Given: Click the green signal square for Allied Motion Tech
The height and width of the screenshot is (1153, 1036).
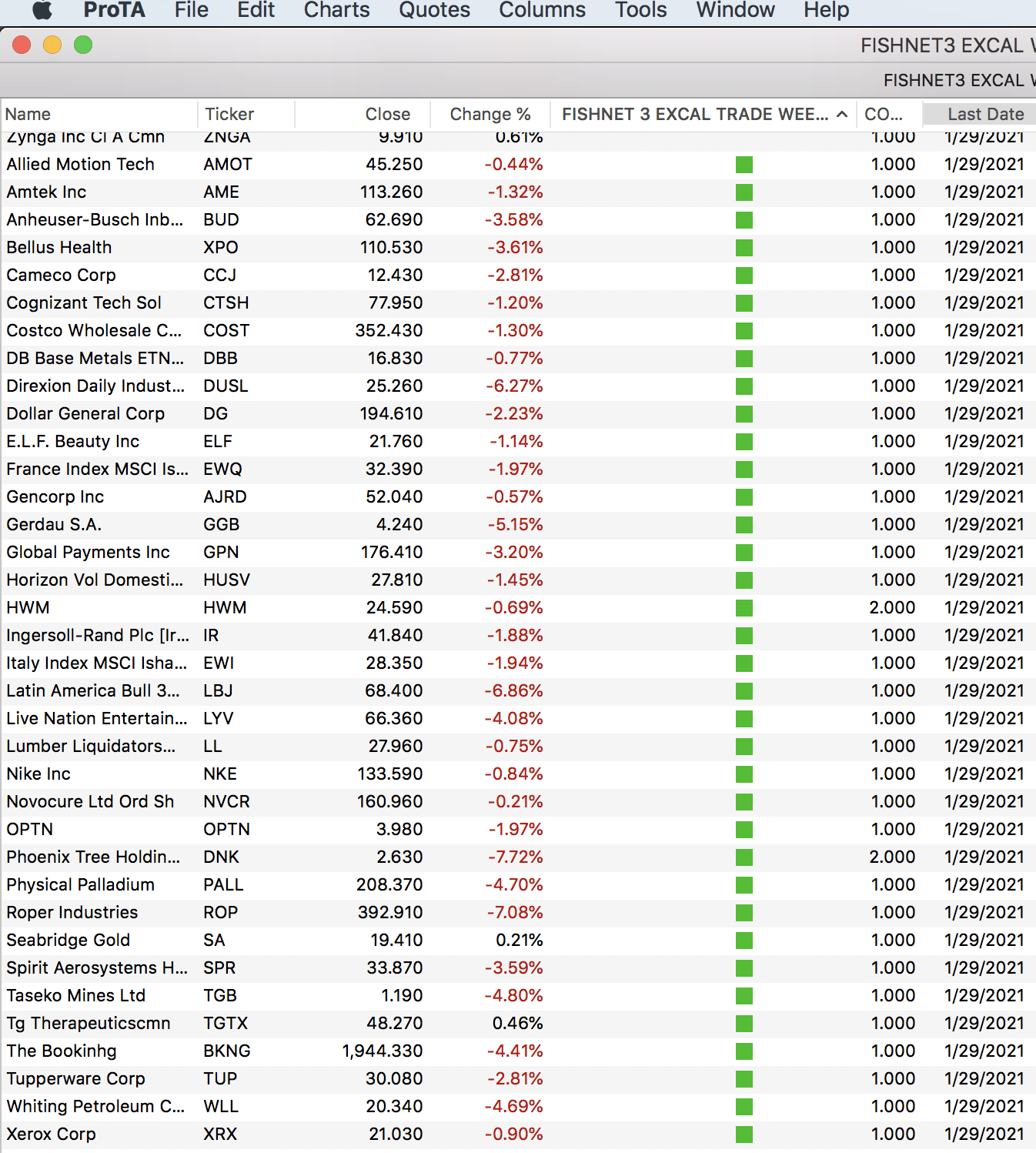Looking at the screenshot, I should [744, 165].
